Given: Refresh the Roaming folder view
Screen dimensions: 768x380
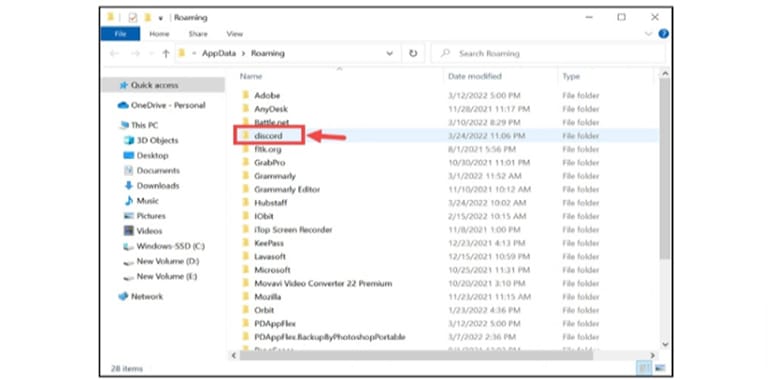Looking at the screenshot, I should coord(413,53).
